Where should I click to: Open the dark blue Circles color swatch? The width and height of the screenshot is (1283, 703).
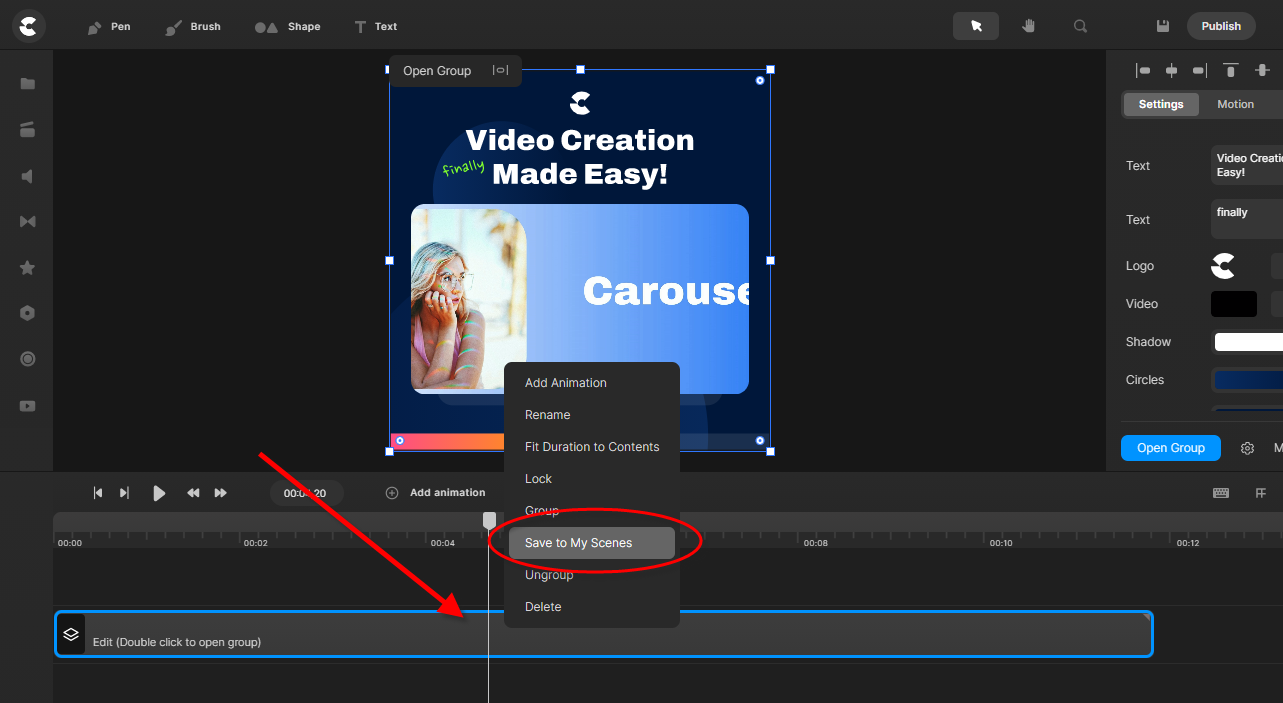pyautogui.click(x=1248, y=380)
